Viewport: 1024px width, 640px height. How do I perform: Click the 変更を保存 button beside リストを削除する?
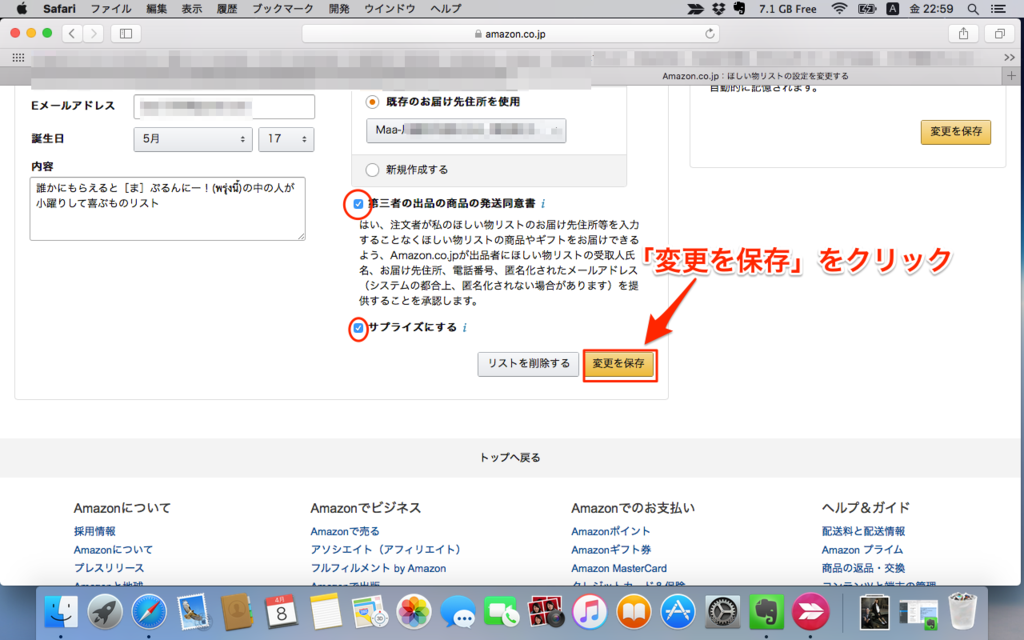click(618, 364)
